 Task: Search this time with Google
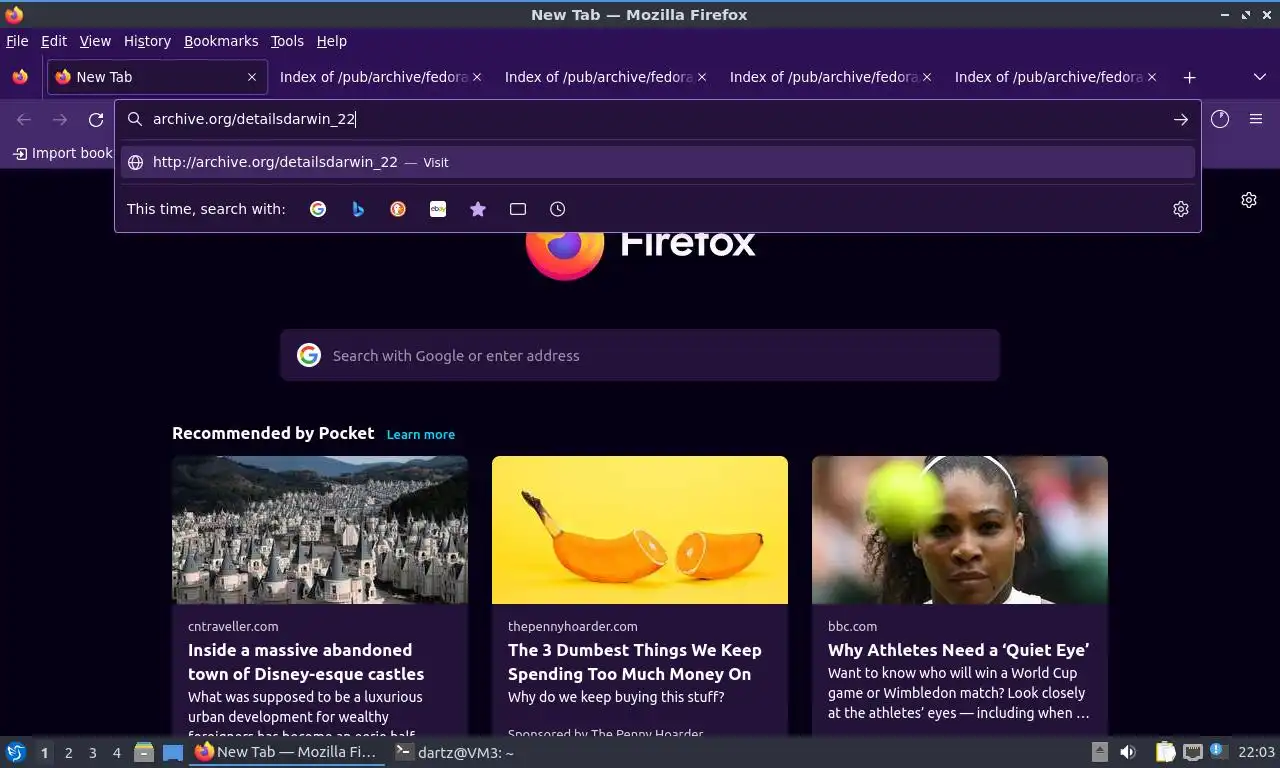point(318,209)
